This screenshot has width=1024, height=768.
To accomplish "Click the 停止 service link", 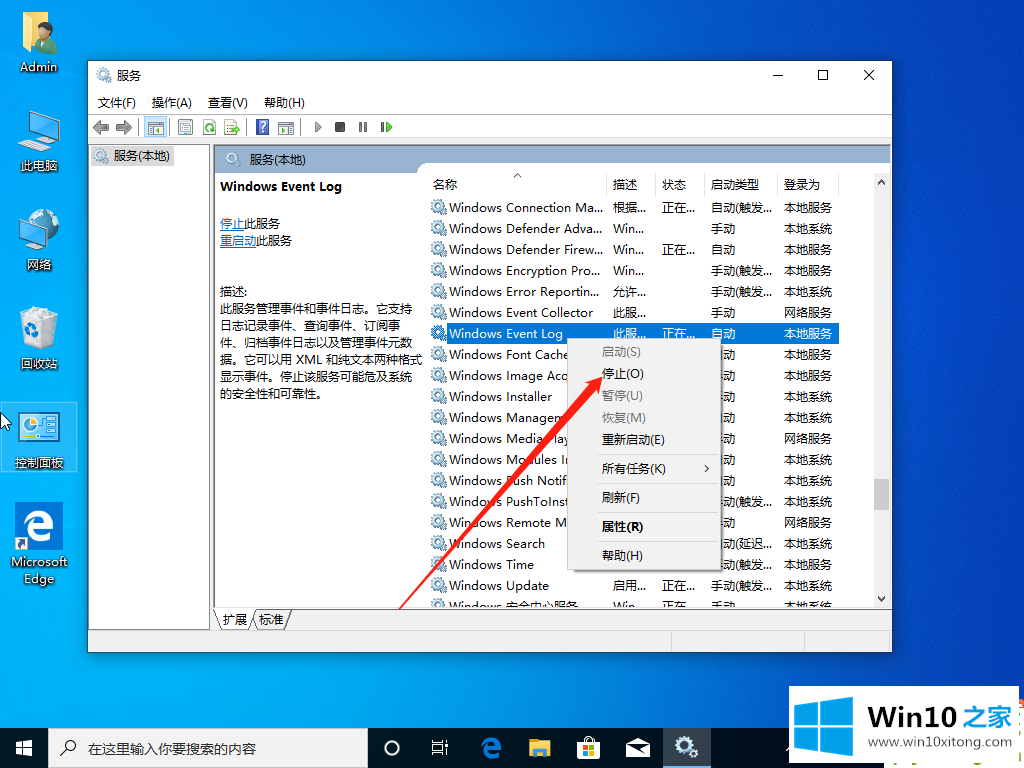I will pyautogui.click(x=231, y=224).
